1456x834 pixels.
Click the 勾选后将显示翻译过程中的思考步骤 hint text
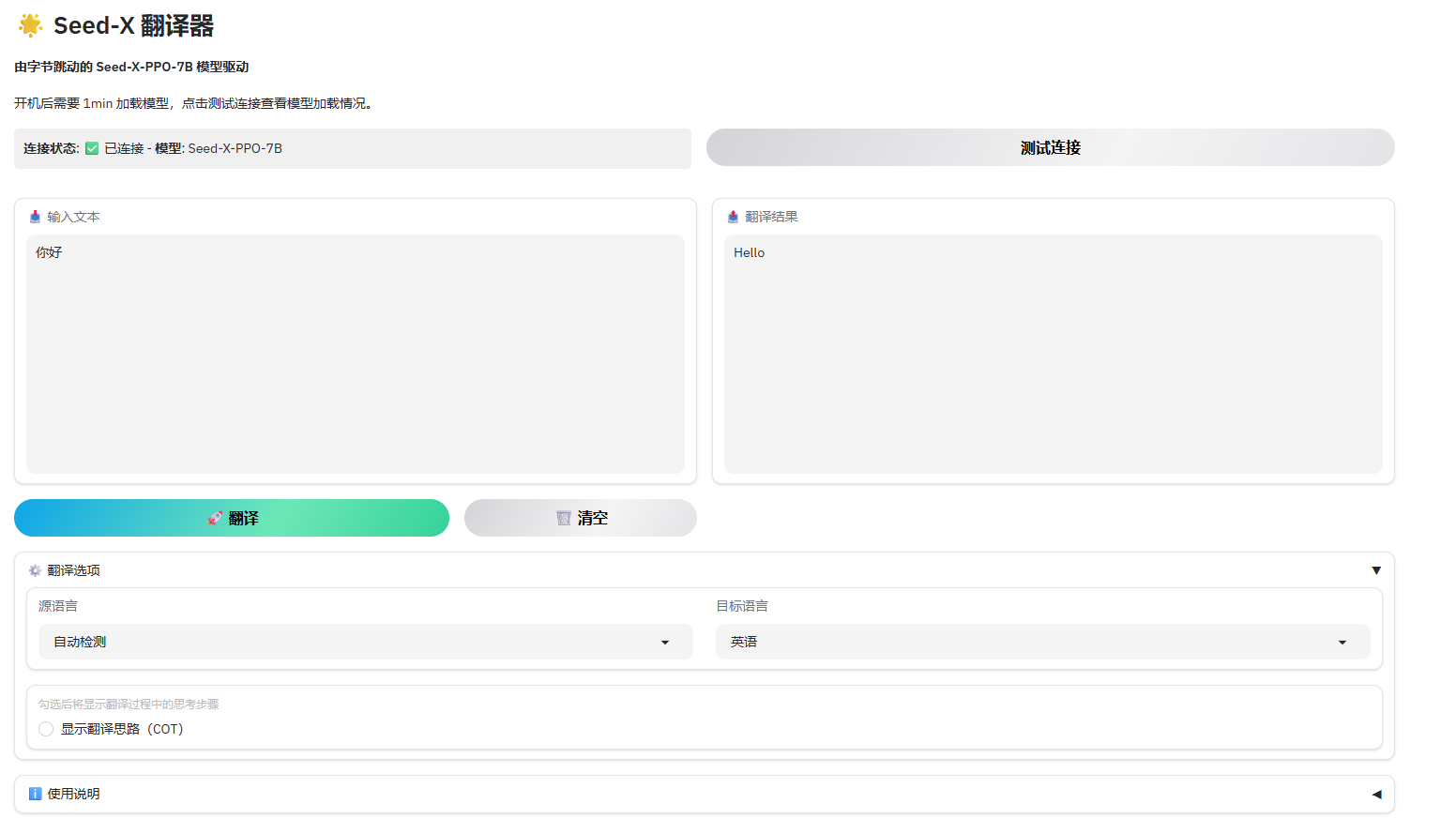[x=129, y=705]
